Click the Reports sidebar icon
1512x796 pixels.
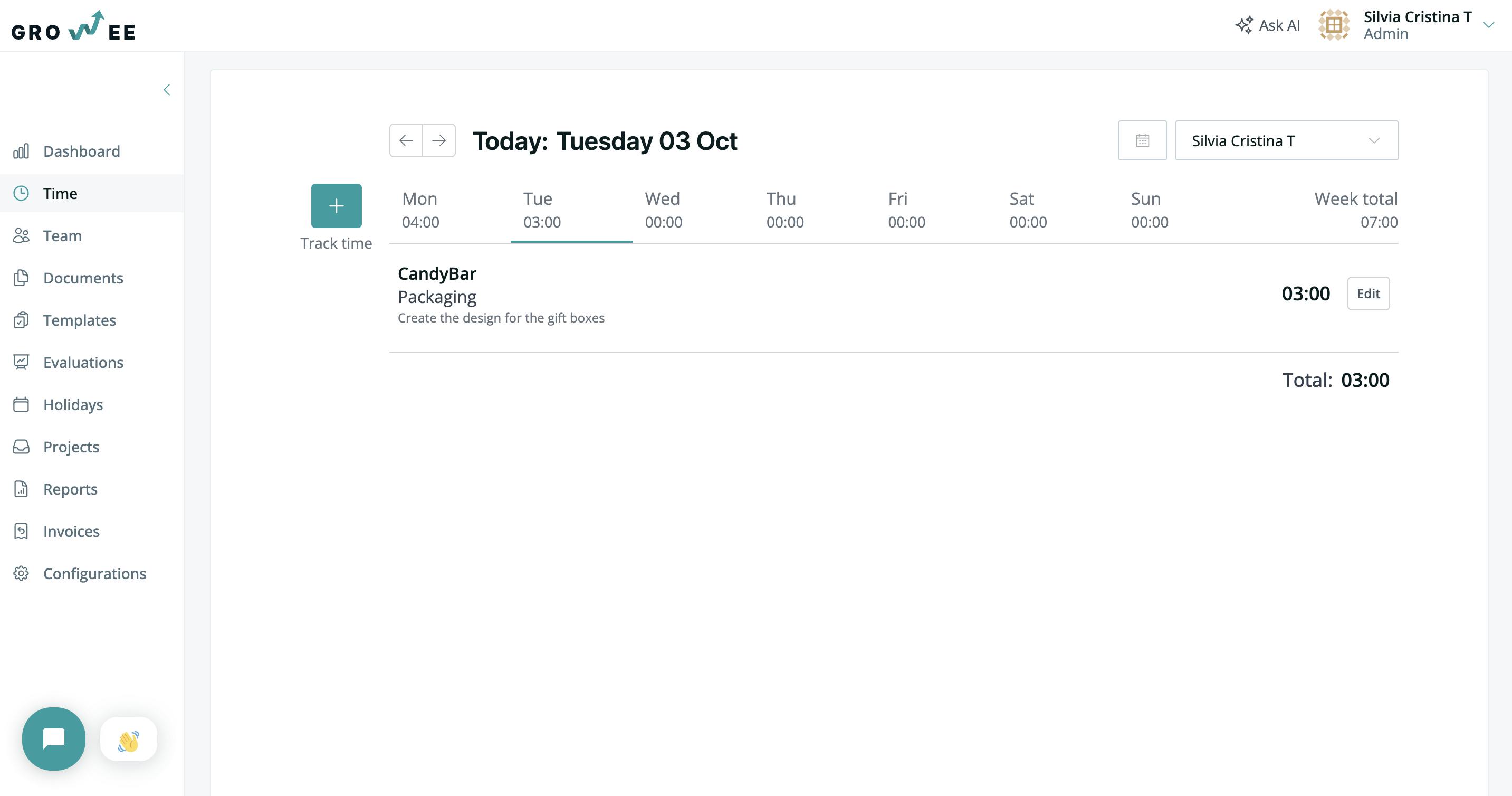tap(21, 488)
